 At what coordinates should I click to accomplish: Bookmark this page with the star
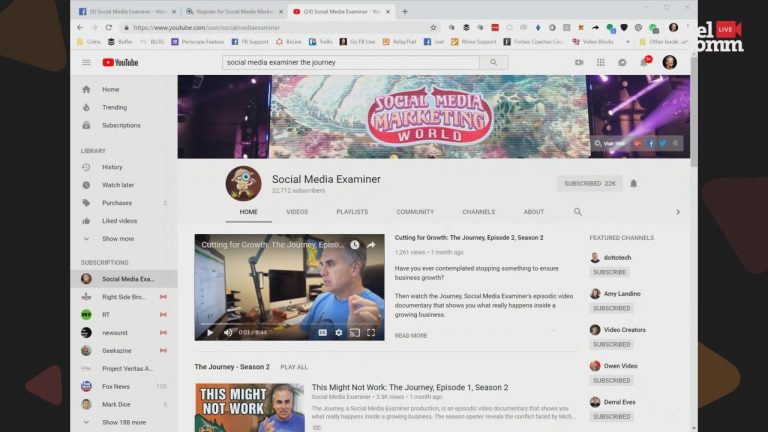pyautogui.click(x=433, y=27)
